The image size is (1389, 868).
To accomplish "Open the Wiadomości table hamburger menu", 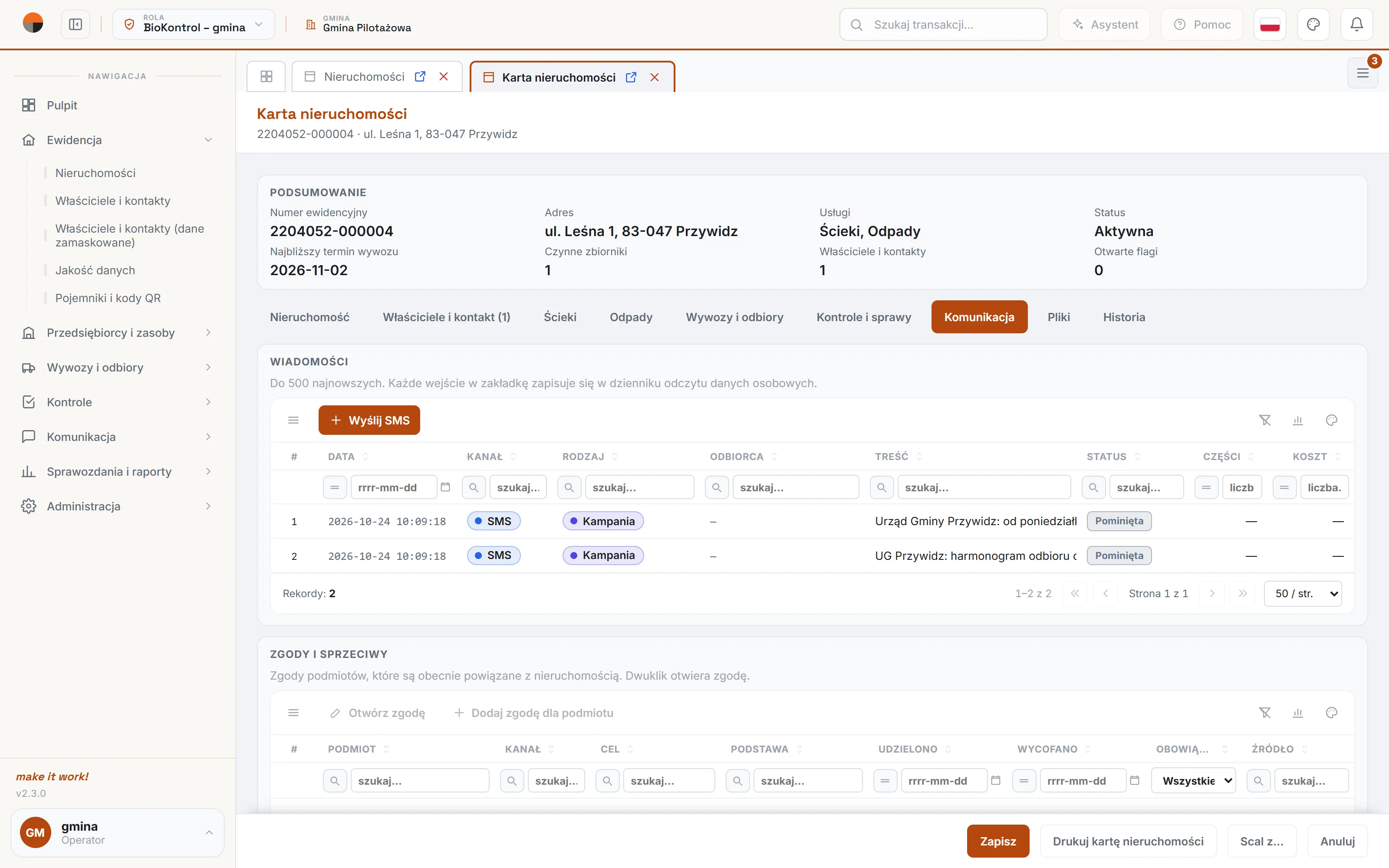I will click(x=293, y=420).
